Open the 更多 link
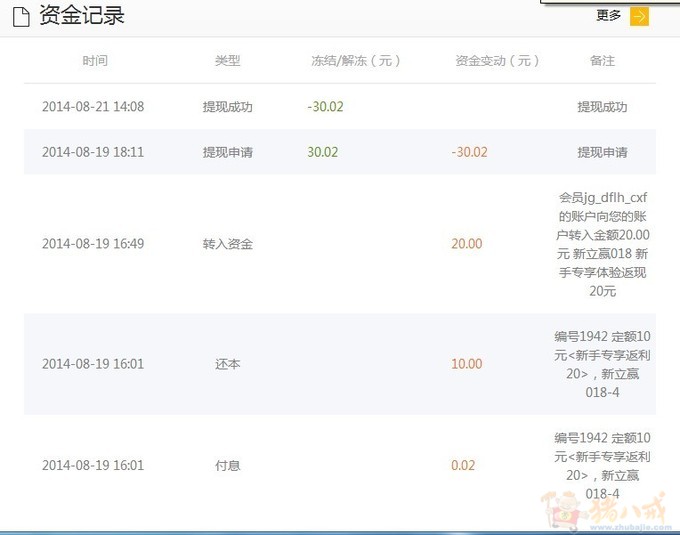 (608, 16)
